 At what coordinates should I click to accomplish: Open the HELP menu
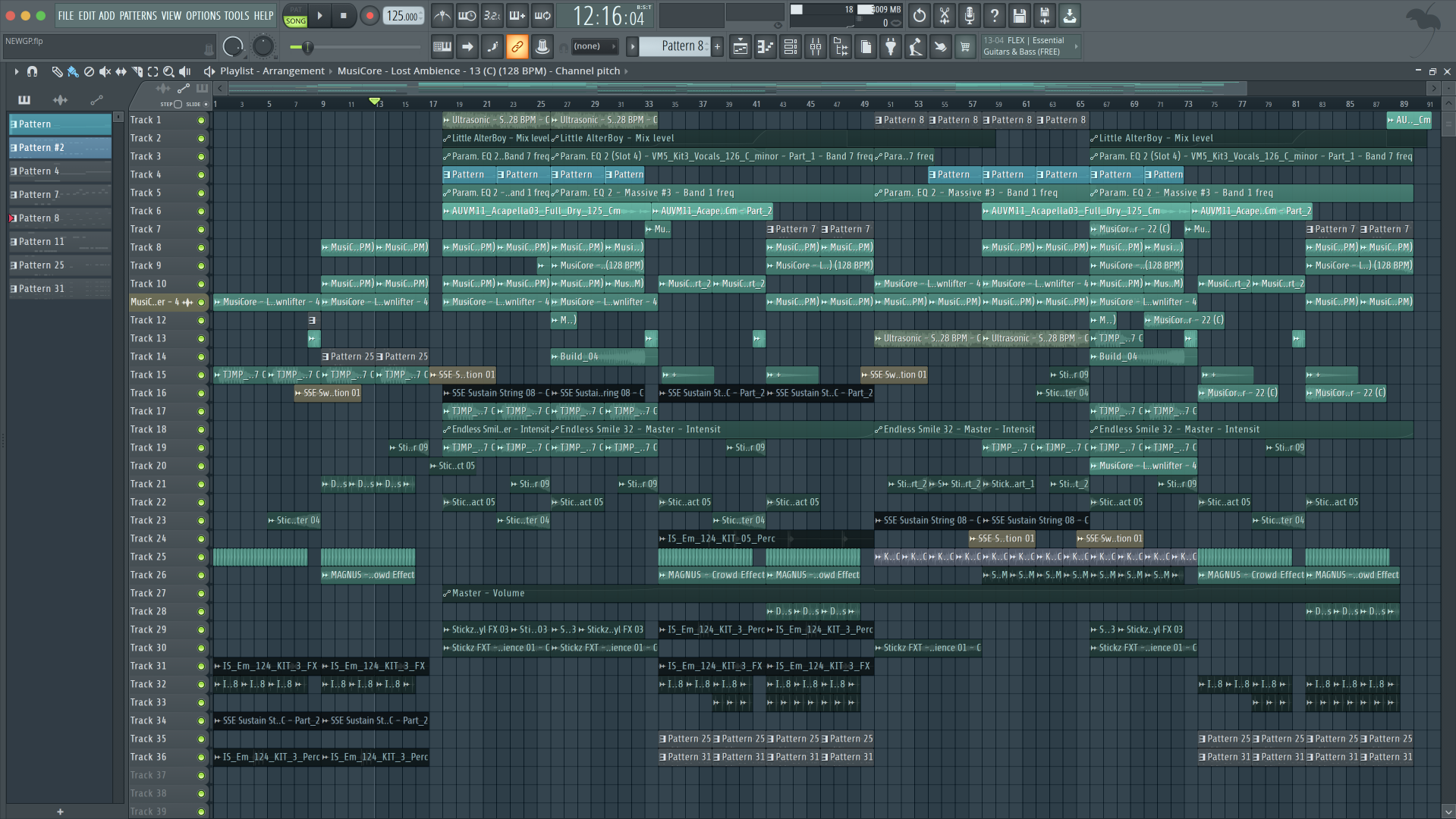(x=263, y=16)
